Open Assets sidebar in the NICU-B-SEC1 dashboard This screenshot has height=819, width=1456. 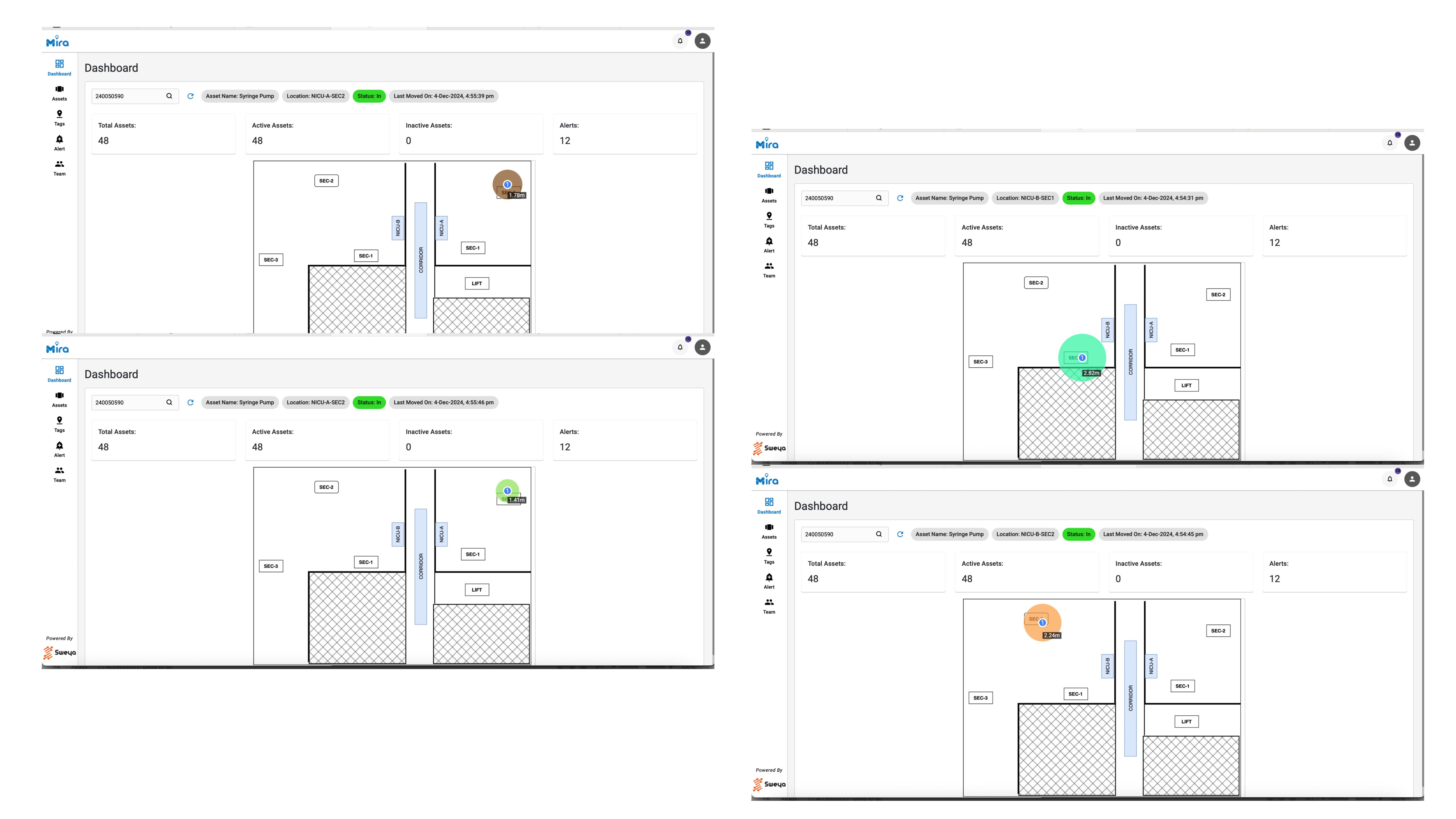click(x=769, y=195)
